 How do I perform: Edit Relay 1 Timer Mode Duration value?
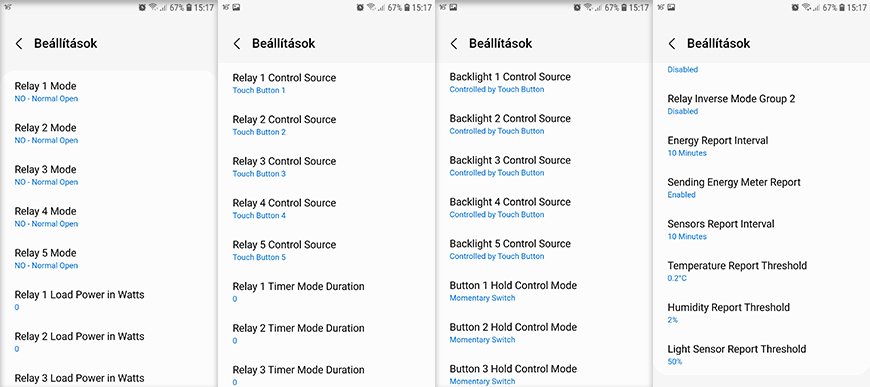tap(326, 292)
